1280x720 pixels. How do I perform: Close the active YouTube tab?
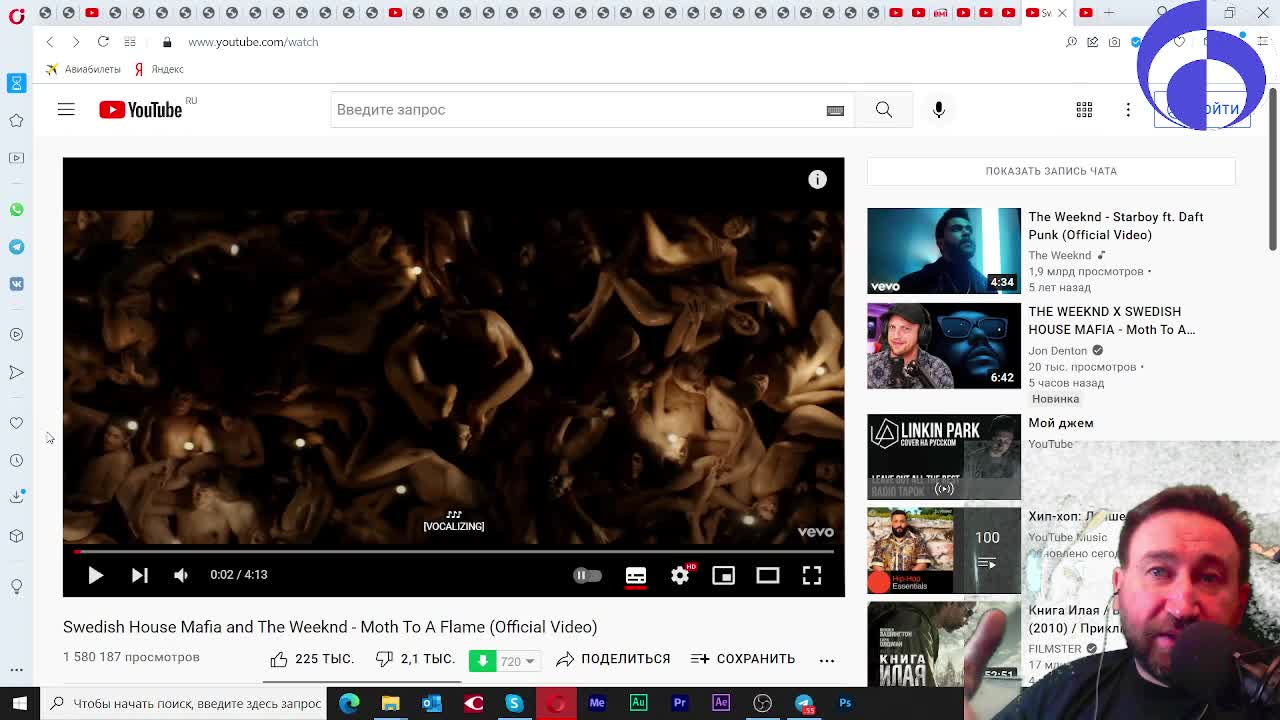point(1062,13)
